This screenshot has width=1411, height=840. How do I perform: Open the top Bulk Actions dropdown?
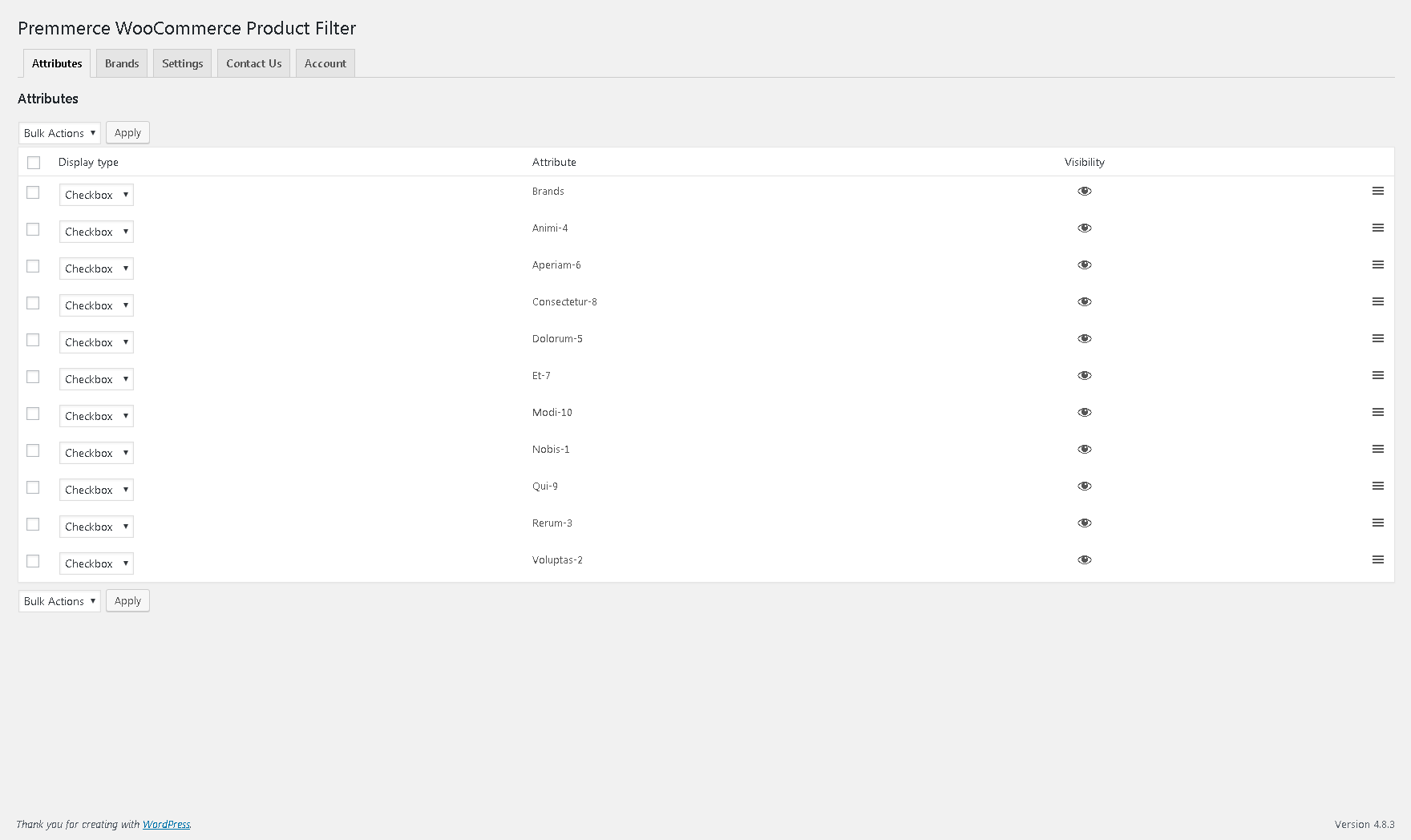click(59, 133)
